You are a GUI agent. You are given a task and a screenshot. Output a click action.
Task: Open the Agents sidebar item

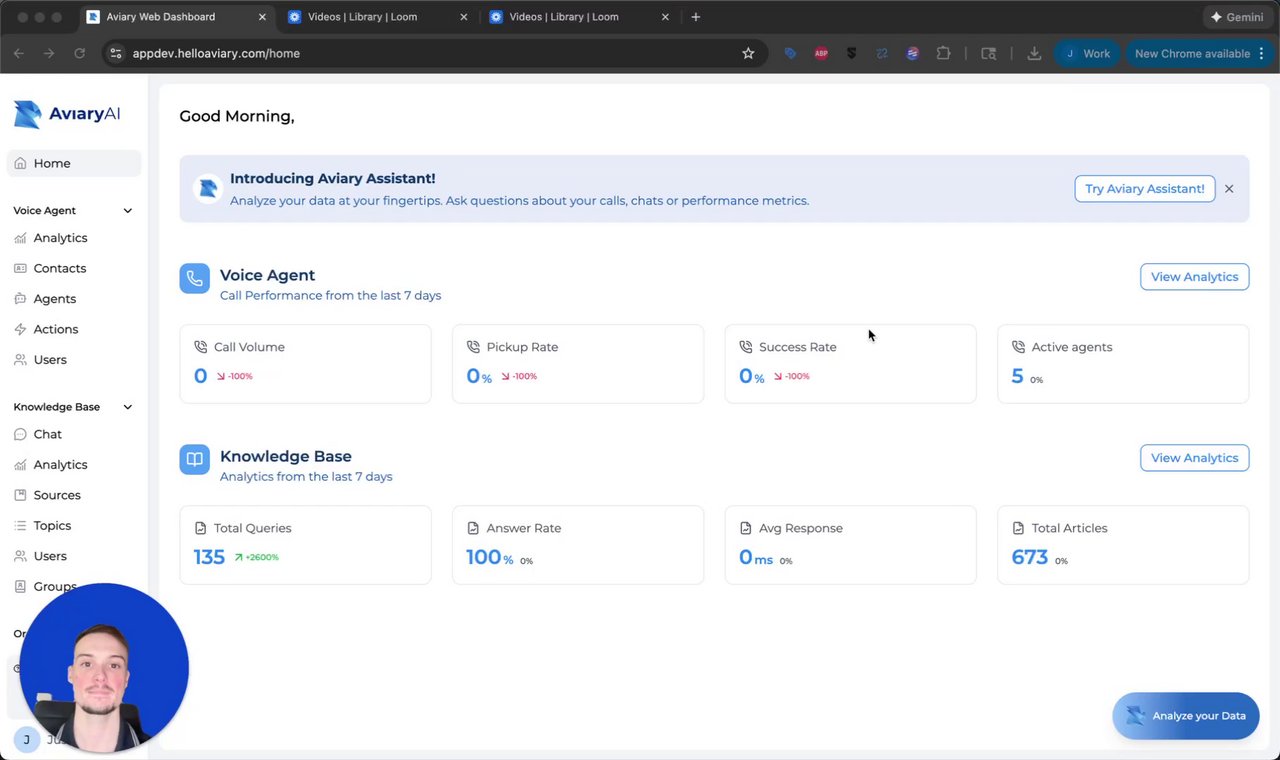tap(54, 299)
